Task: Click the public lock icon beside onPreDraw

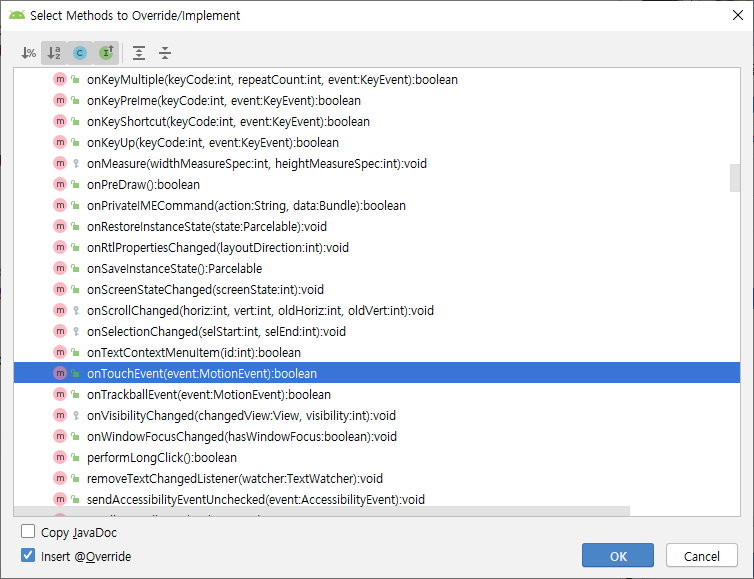Action: click(75, 185)
